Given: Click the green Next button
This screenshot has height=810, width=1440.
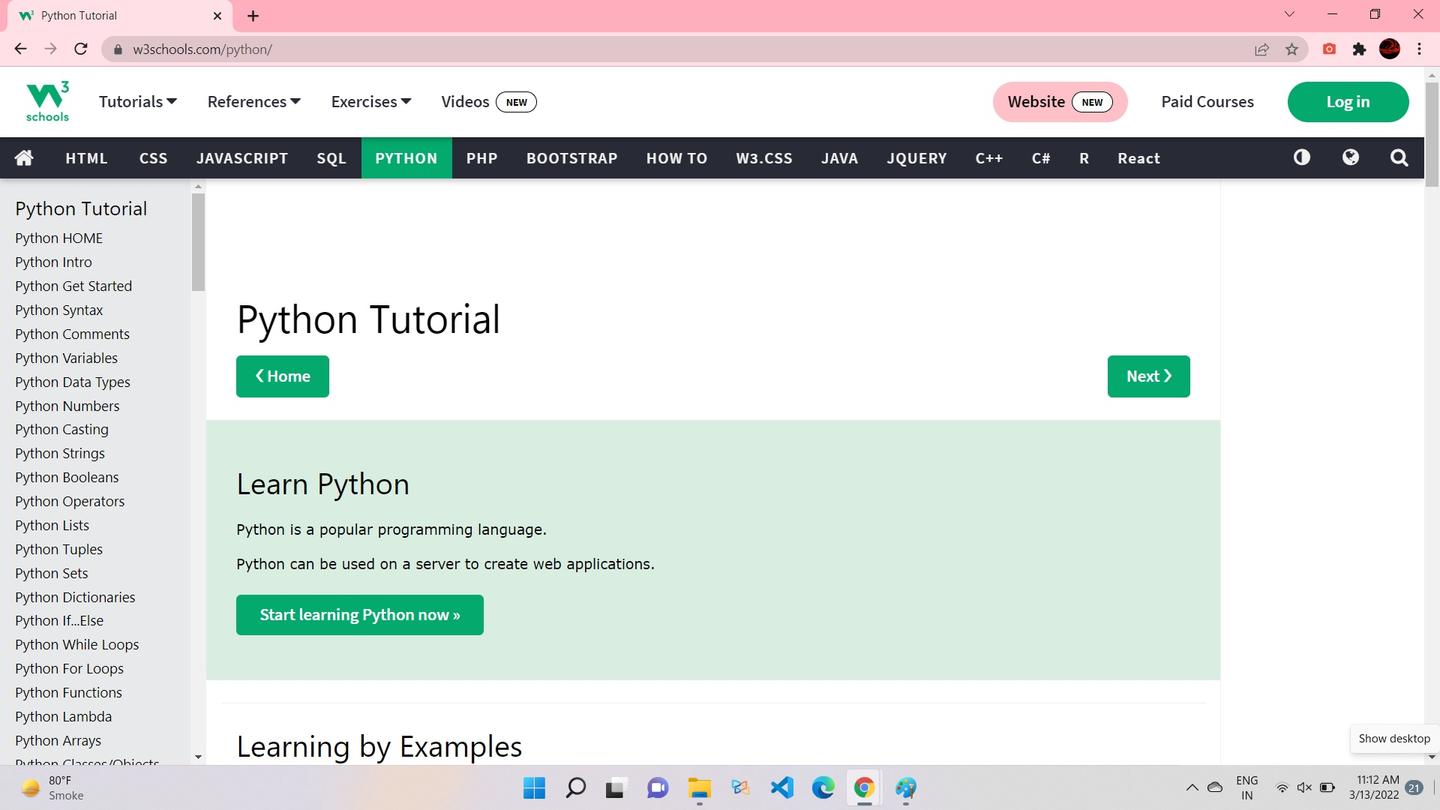Looking at the screenshot, I should [1148, 376].
